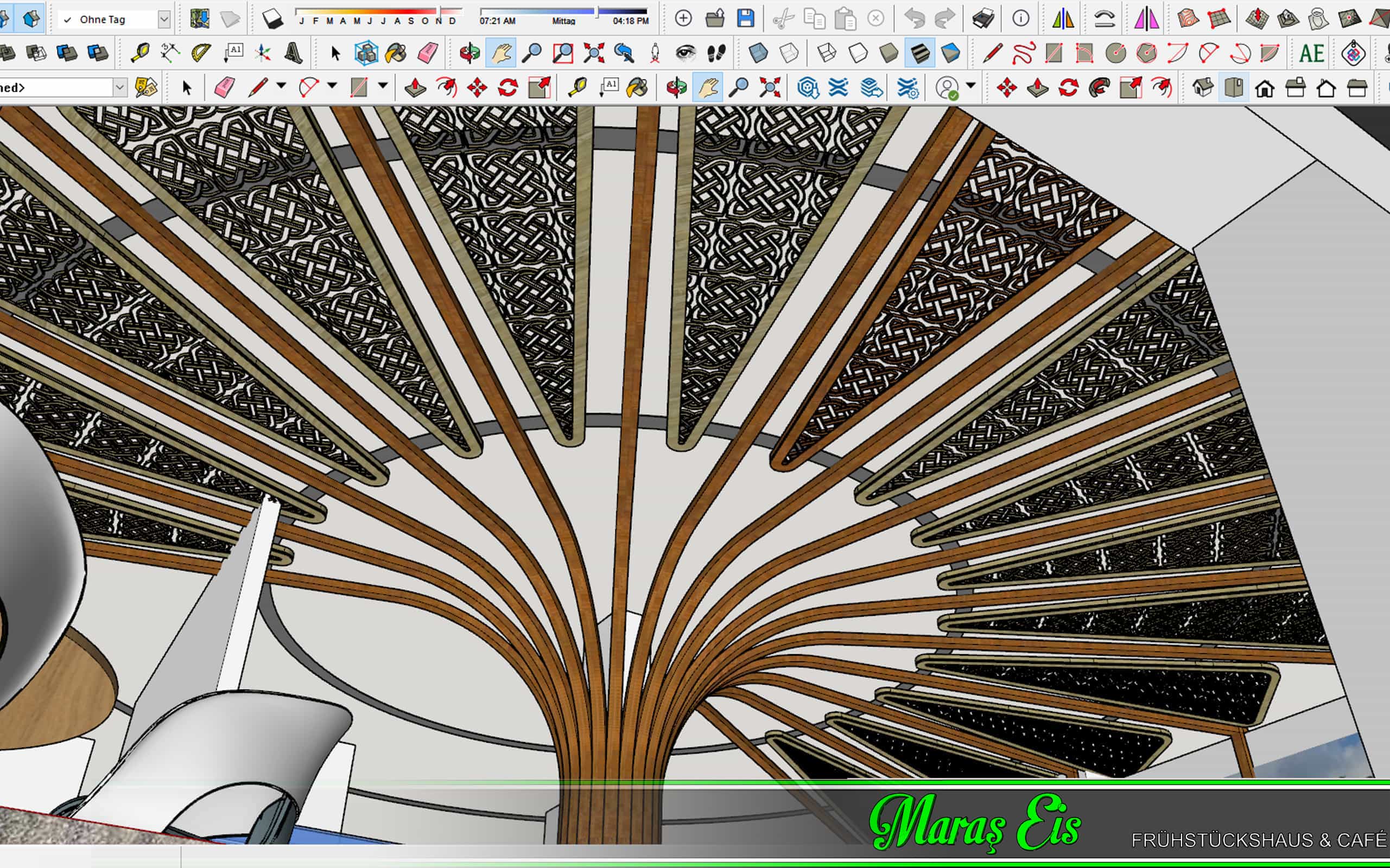Choose the Paint Bucket tool

pos(396,53)
